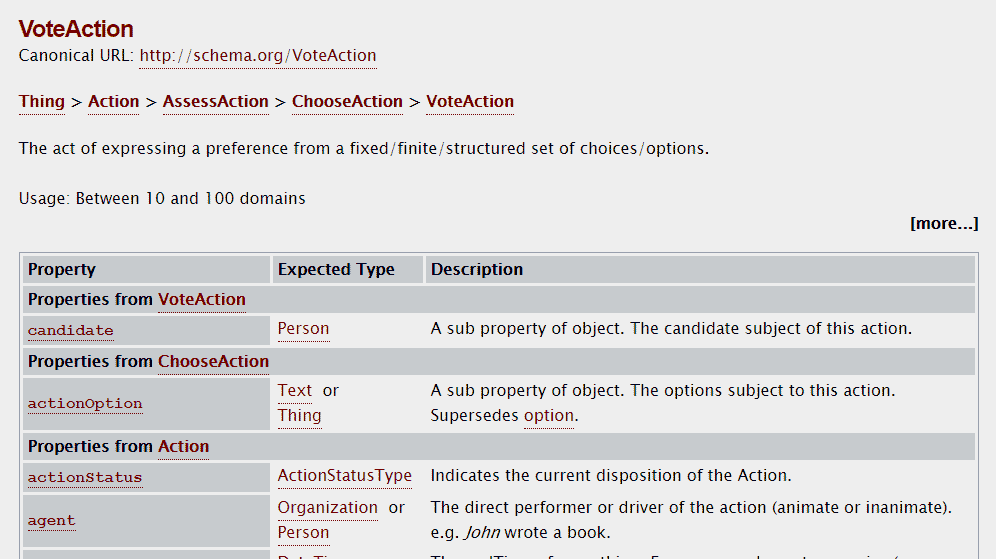Expand the [more...] section
This screenshot has height=559, width=996.
click(x=944, y=224)
